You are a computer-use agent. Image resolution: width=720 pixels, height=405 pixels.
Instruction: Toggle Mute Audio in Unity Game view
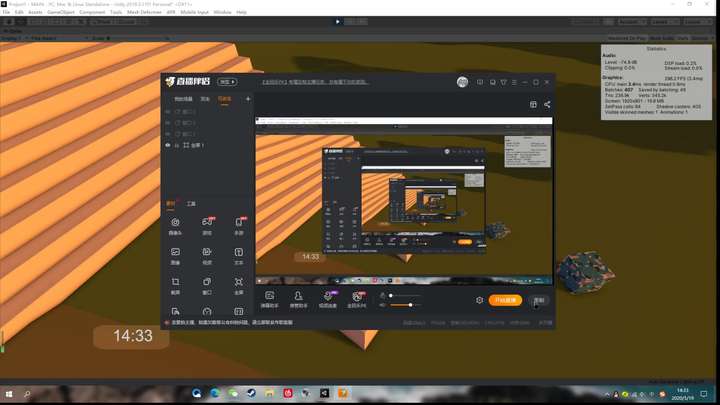(x=661, y=38)
